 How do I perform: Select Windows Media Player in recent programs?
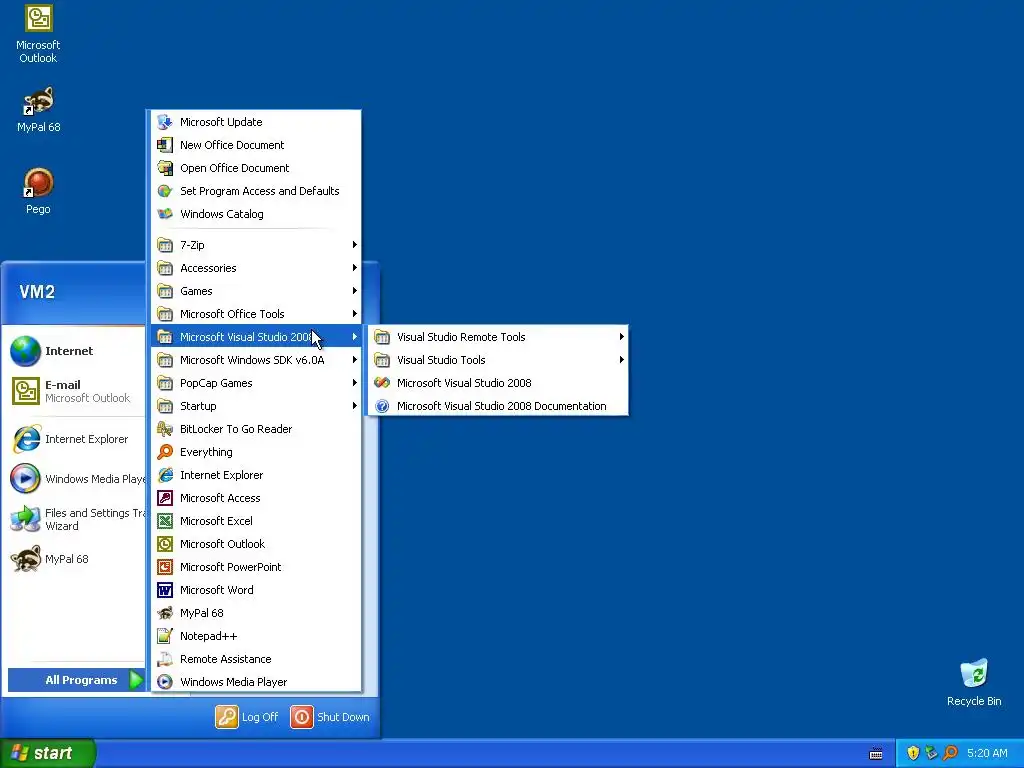[76, 479]
